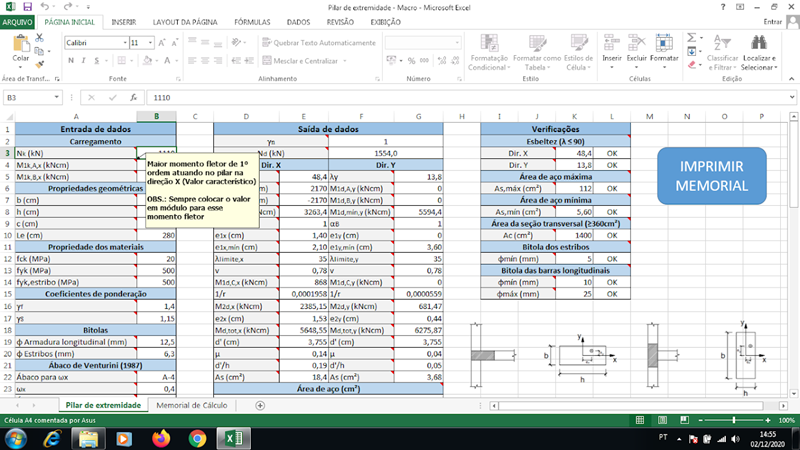
Task: Click the Cut scissors icon
Action: click(x=39, y=38)
